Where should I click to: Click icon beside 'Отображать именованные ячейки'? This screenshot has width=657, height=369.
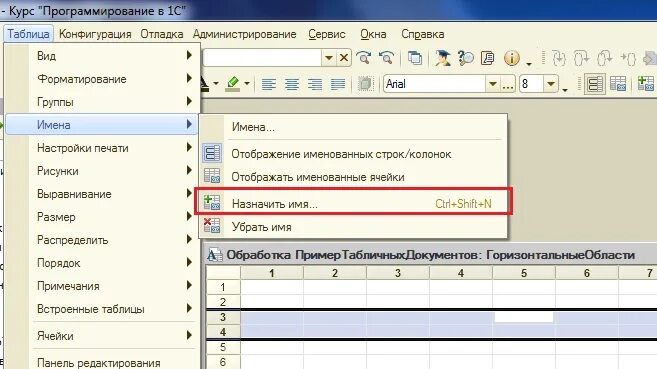212,176
